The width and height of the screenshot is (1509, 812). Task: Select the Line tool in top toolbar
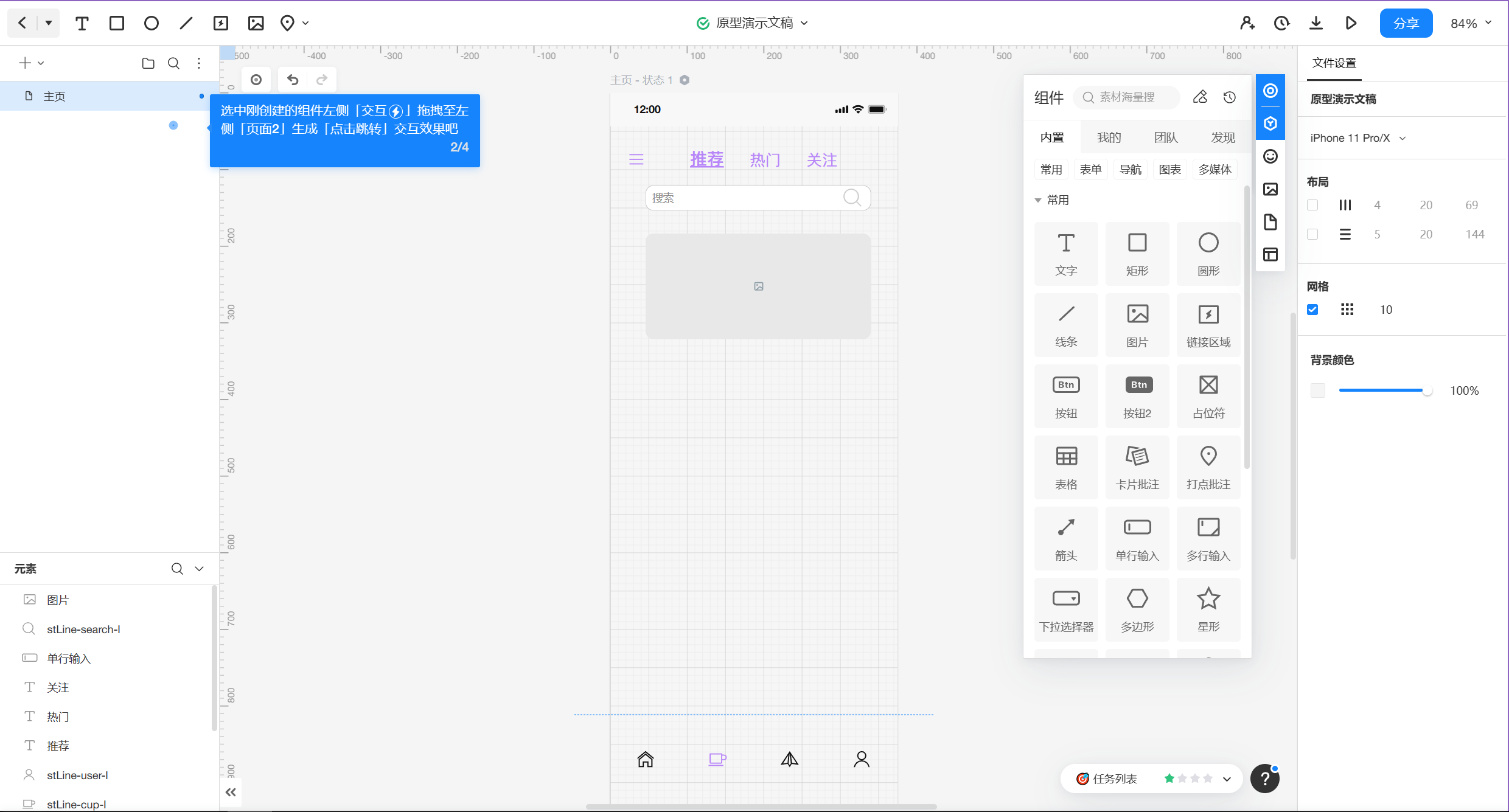[186, 23]
